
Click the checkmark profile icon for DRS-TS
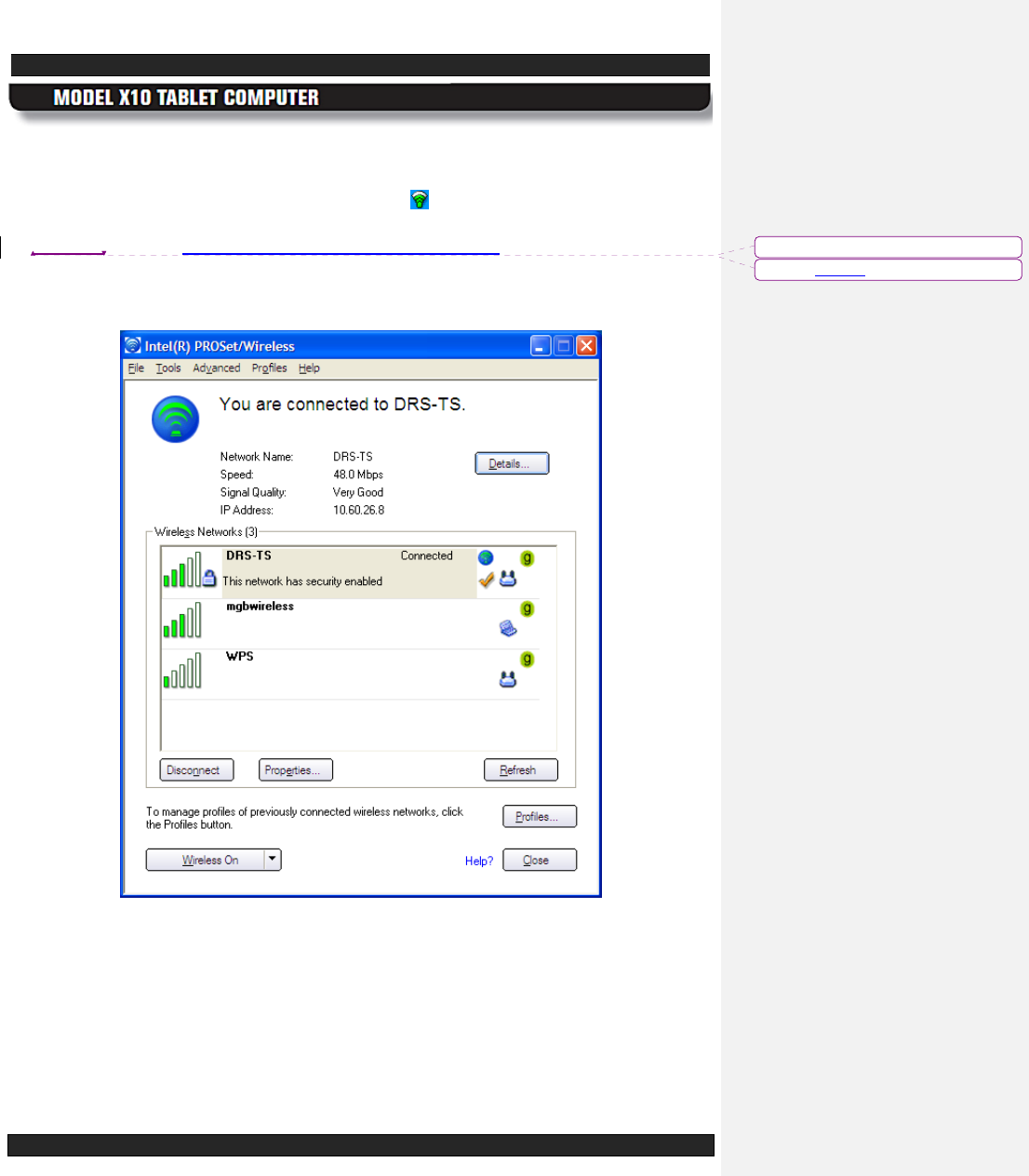click(x=487, y=580)
